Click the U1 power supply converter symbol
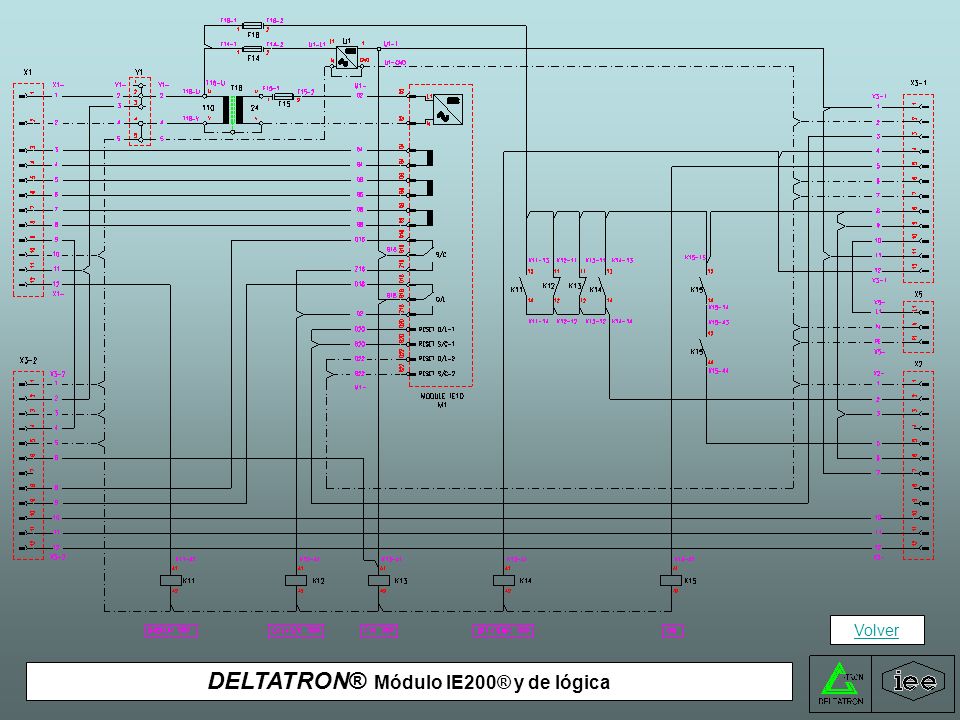The width and height of the screenshot is (960, 720). pos(347,56)
